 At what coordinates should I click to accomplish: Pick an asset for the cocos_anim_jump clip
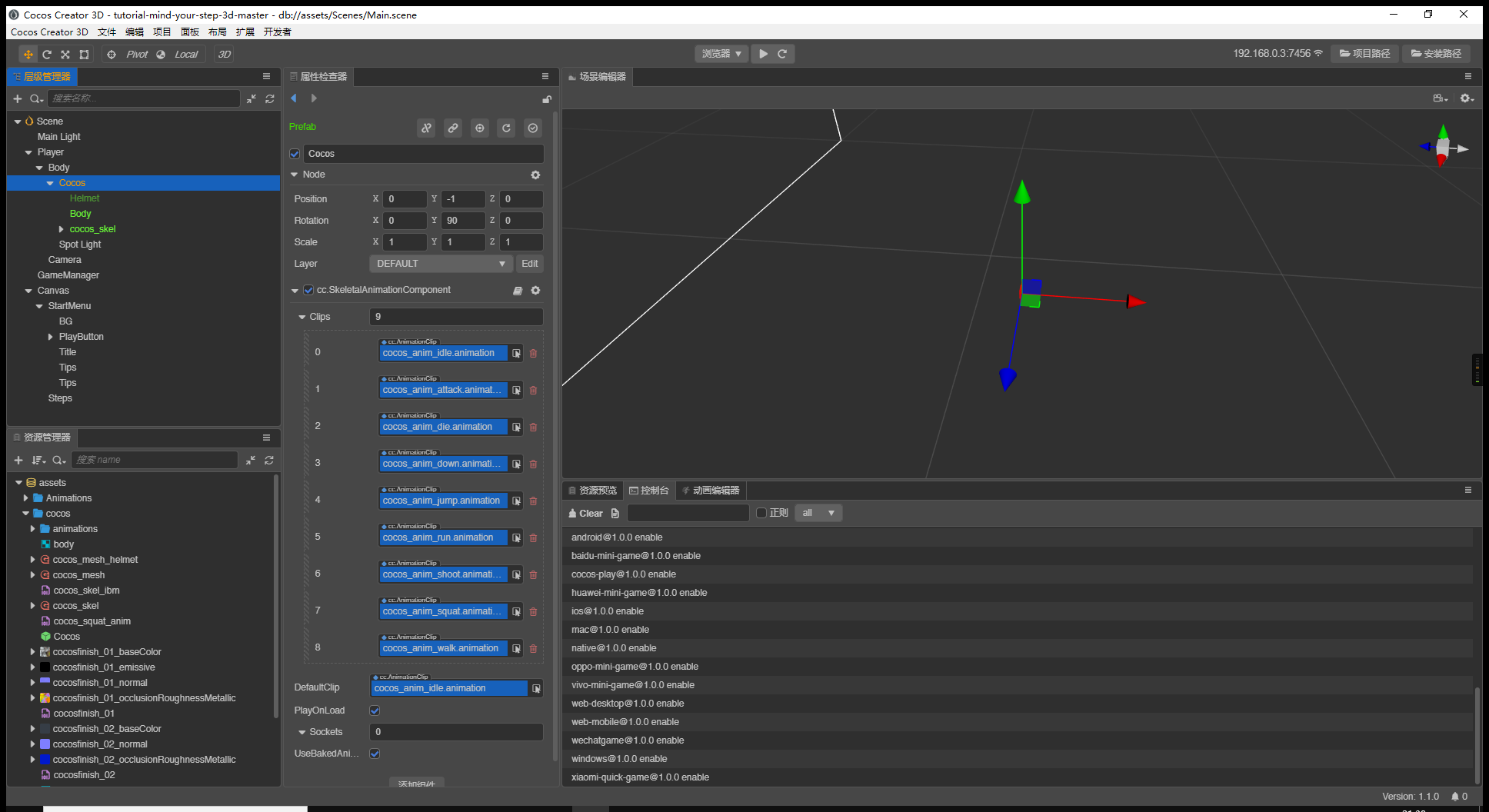click(516, 501)
